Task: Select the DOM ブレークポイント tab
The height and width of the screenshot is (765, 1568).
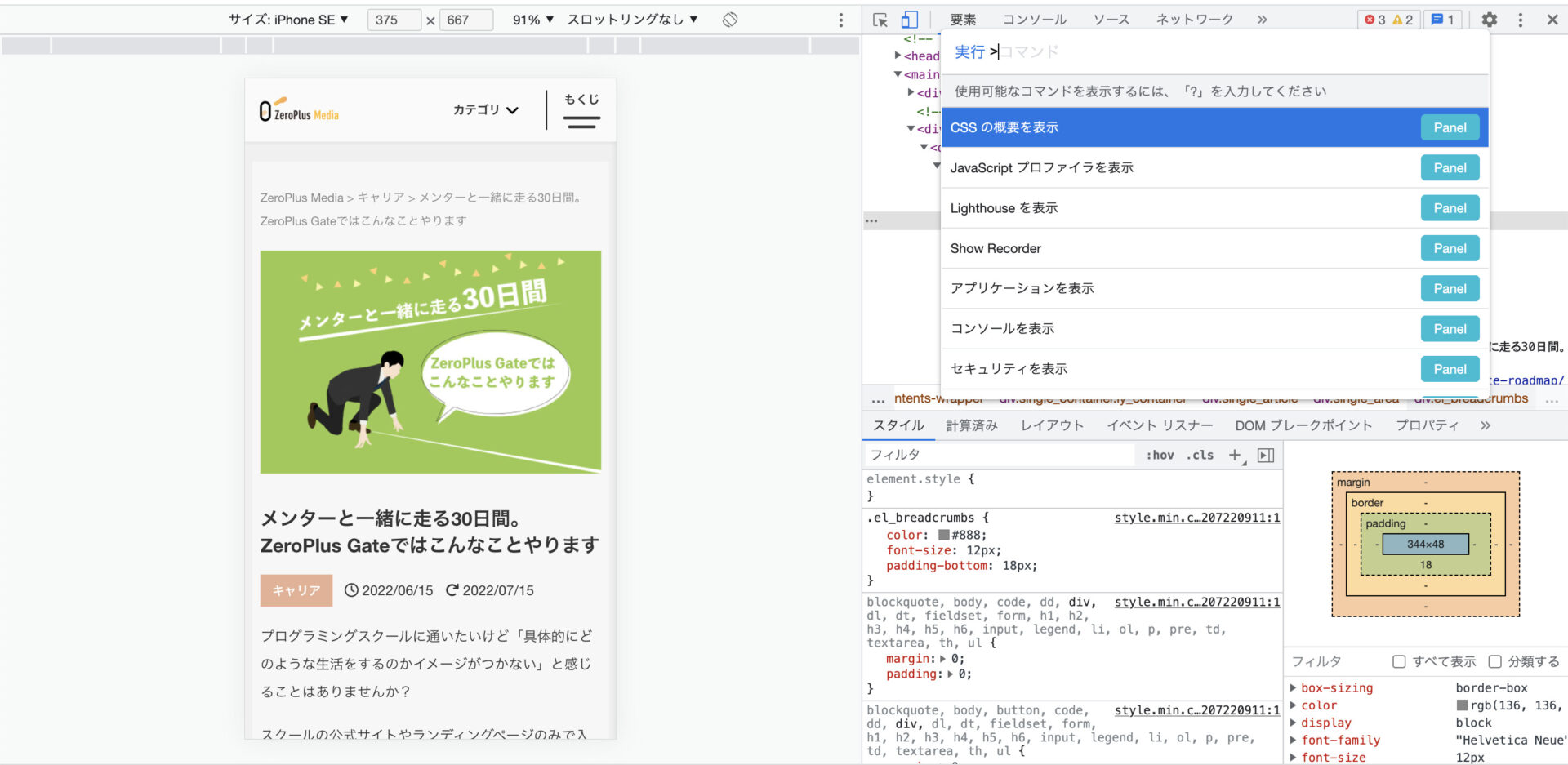Action: click(1303, 425)
